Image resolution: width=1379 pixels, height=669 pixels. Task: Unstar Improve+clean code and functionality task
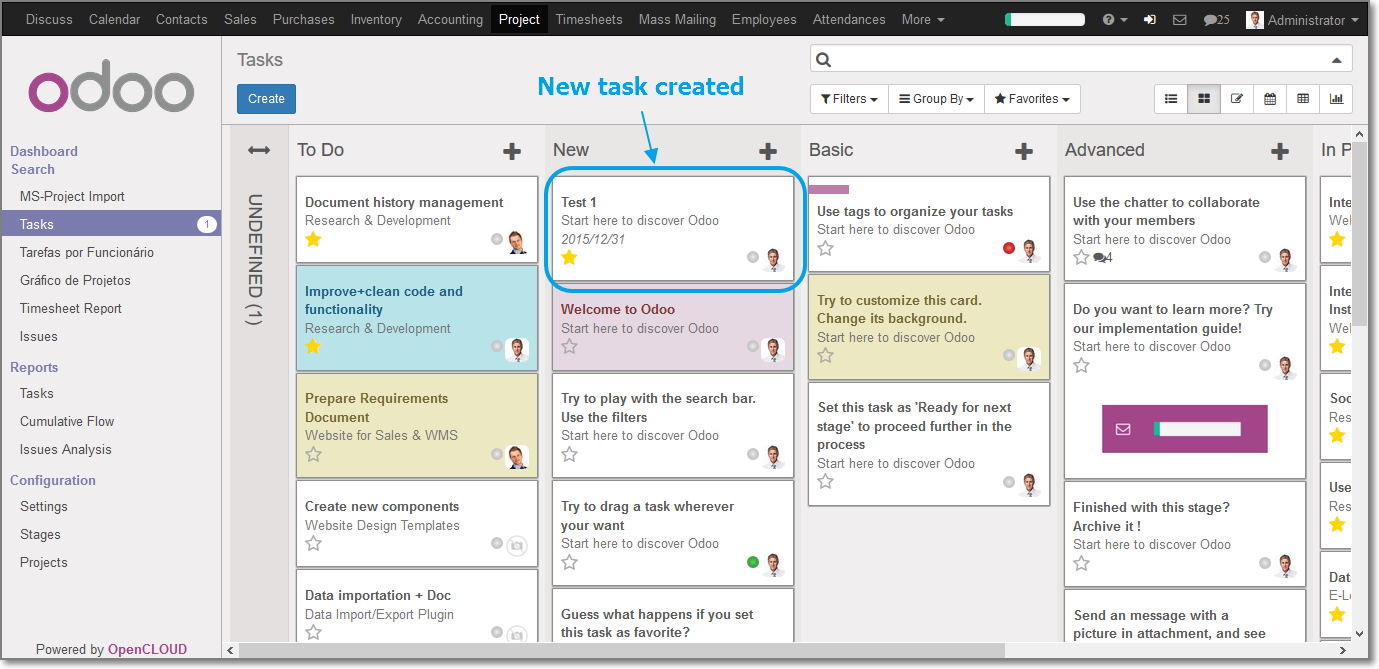(313, 347)
